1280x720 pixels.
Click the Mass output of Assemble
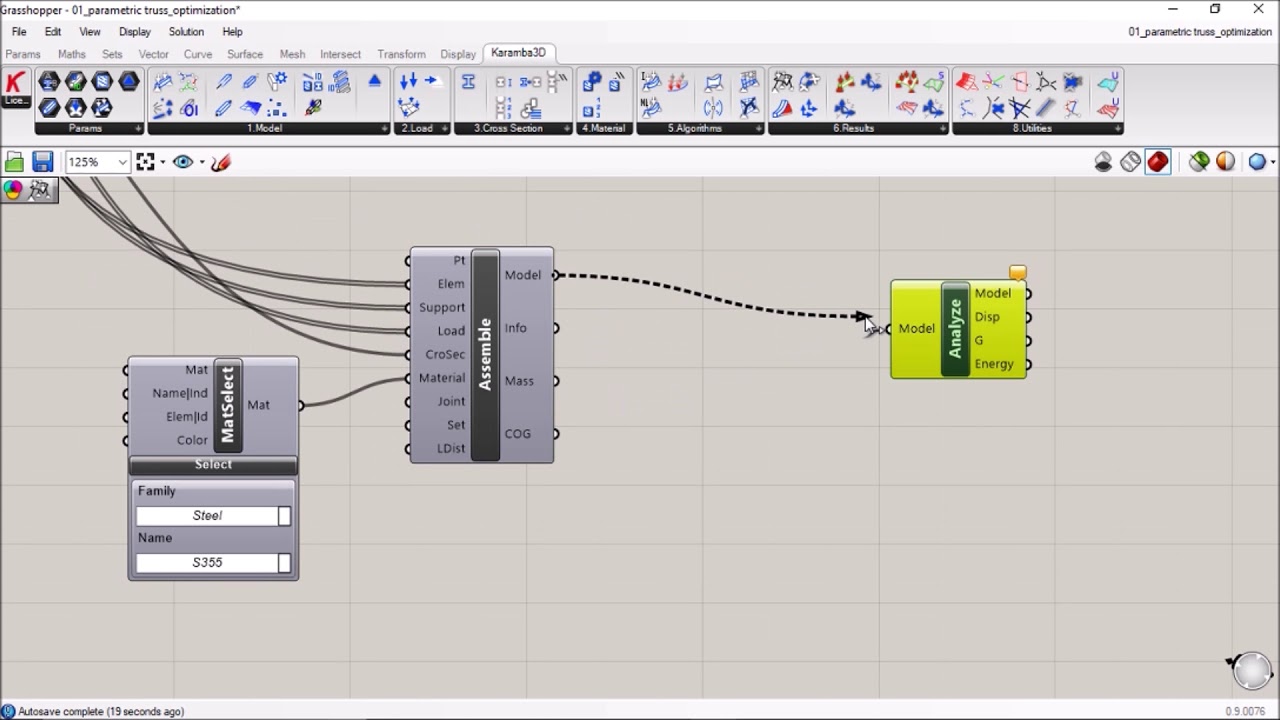coord(519,381)
